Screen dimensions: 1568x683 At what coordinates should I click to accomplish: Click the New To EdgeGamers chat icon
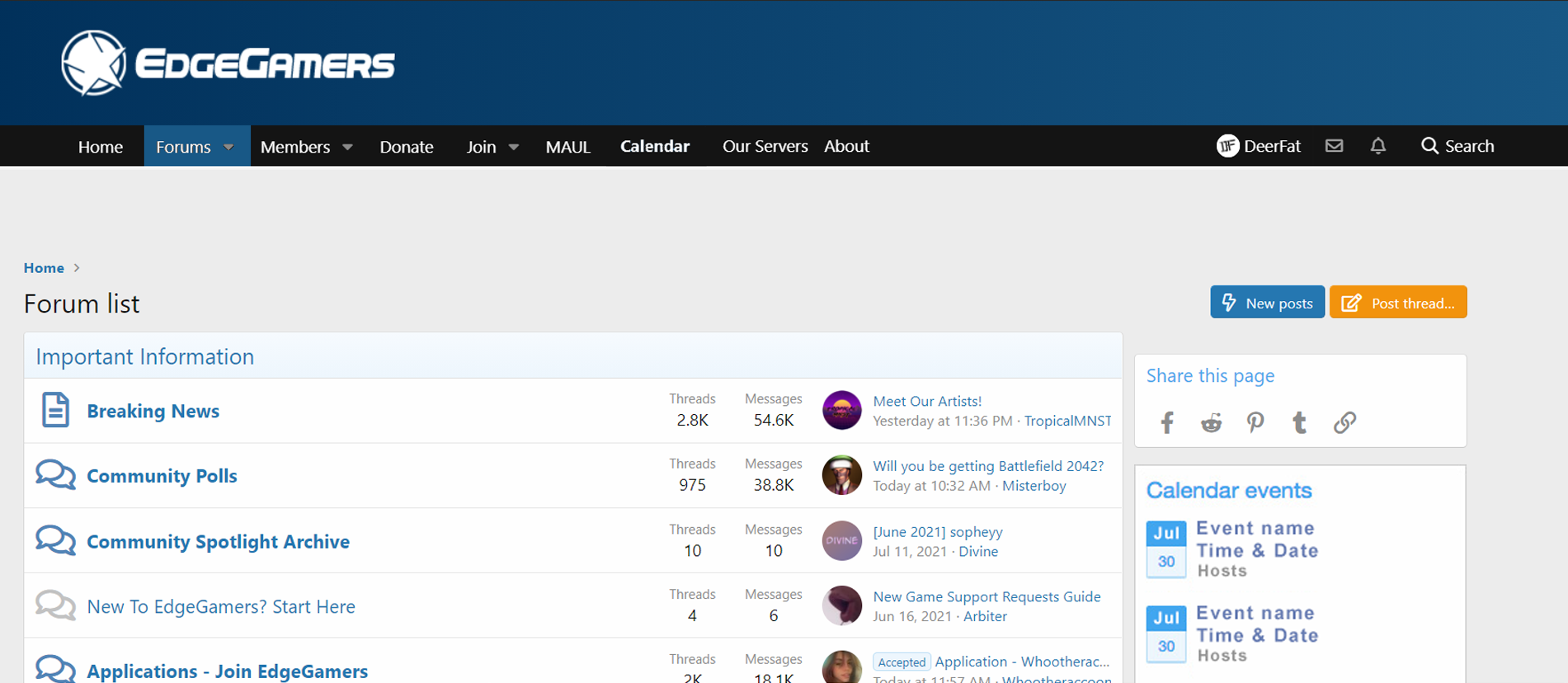point(55,605)
